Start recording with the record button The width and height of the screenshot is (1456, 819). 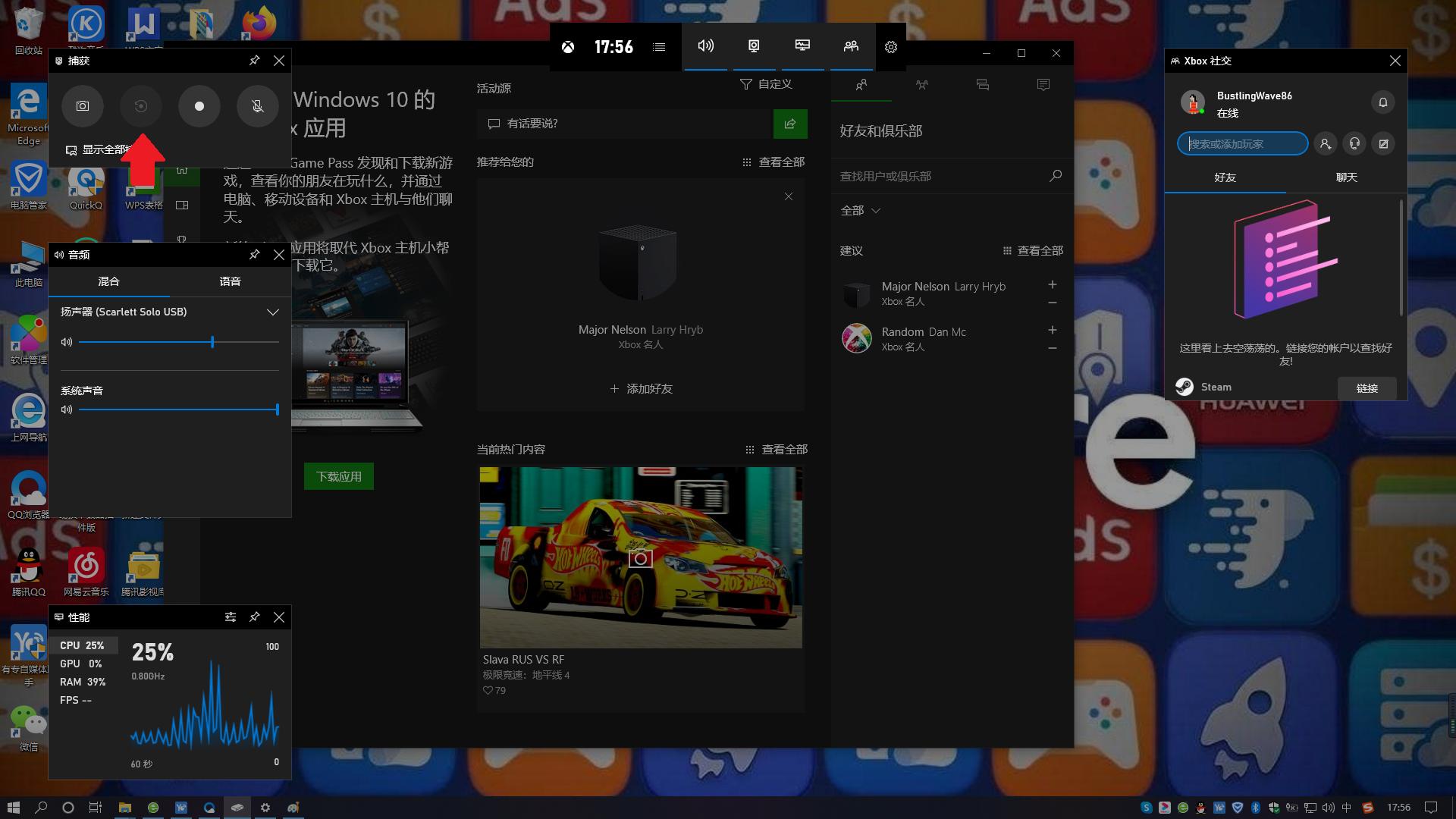coord(199,106)
